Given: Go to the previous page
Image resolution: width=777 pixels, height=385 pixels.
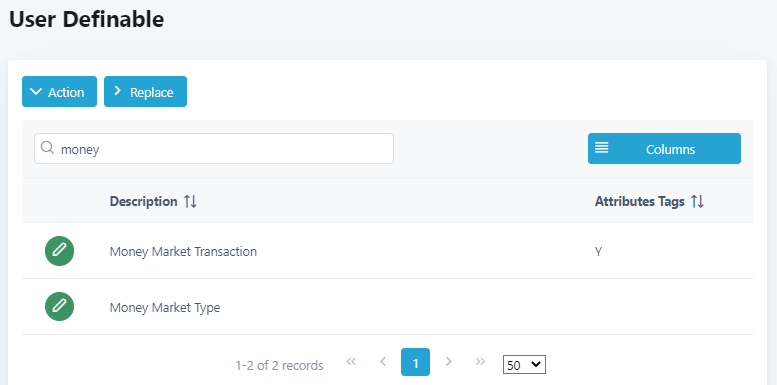Looking at the screenshot, I should 383,362.
